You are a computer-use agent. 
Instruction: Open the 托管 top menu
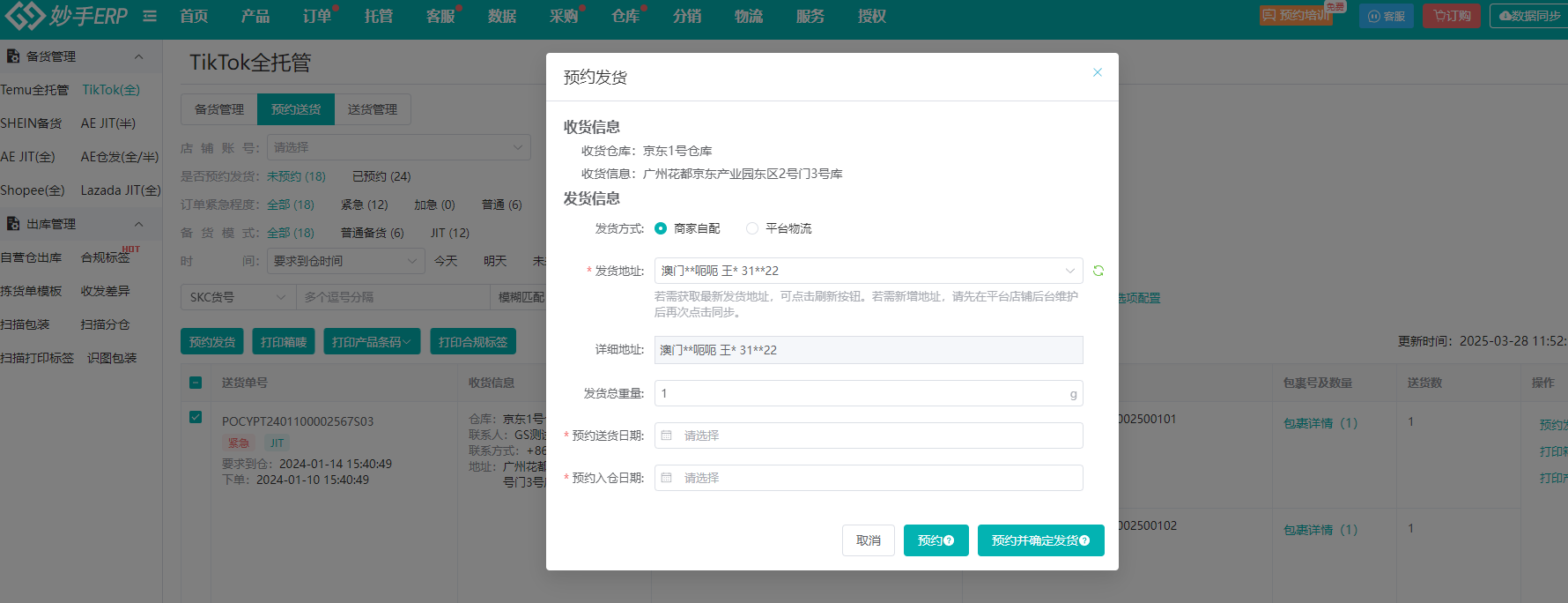pyautogui.click(x=379, y=17)
